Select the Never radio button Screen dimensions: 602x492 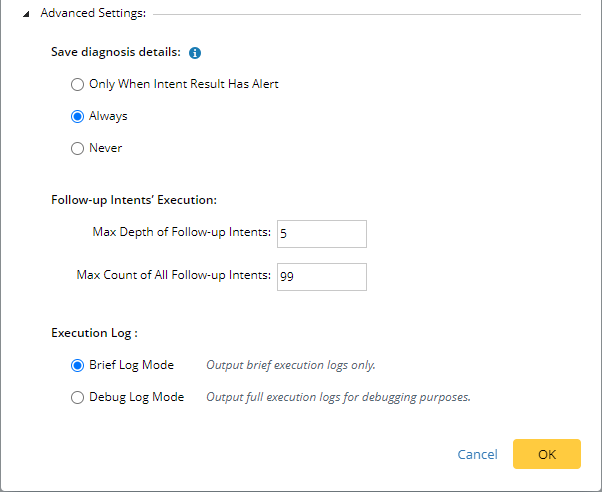tap(77, 148)
